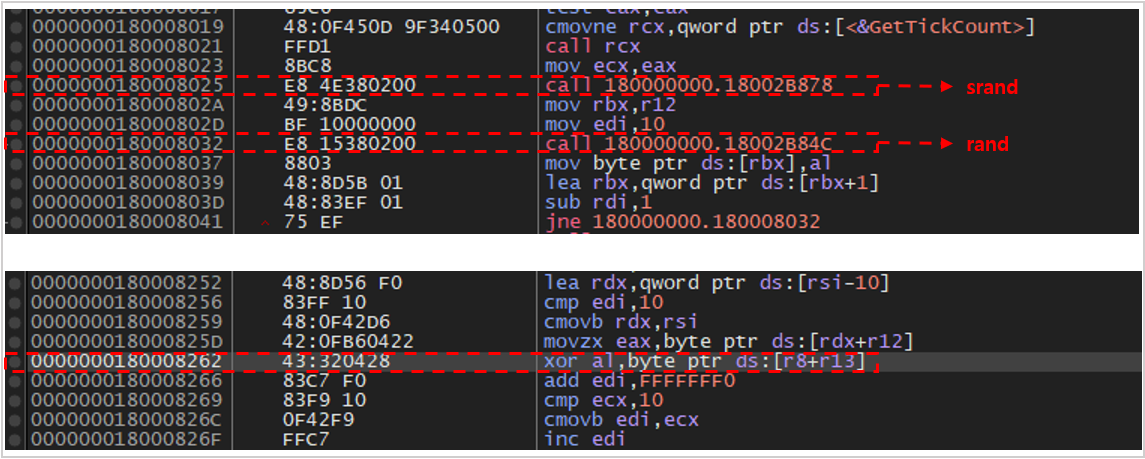This screenshot has width=1145, height=459.
Task: Click the breakpoint bullet for address 0000000180008041
Action: click(14, 221)
